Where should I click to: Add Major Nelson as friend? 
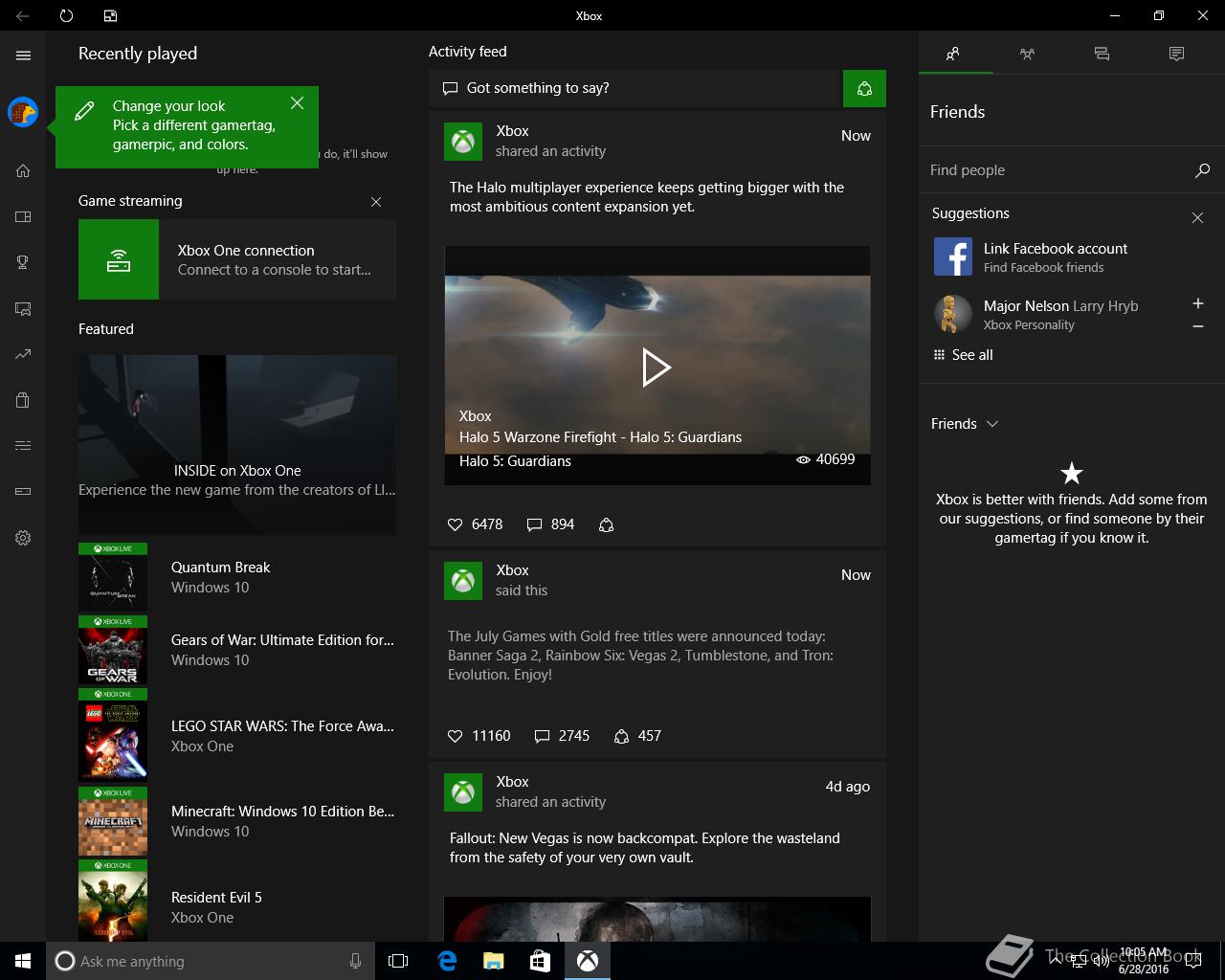pyautogui.click(x=1197, y=303)
